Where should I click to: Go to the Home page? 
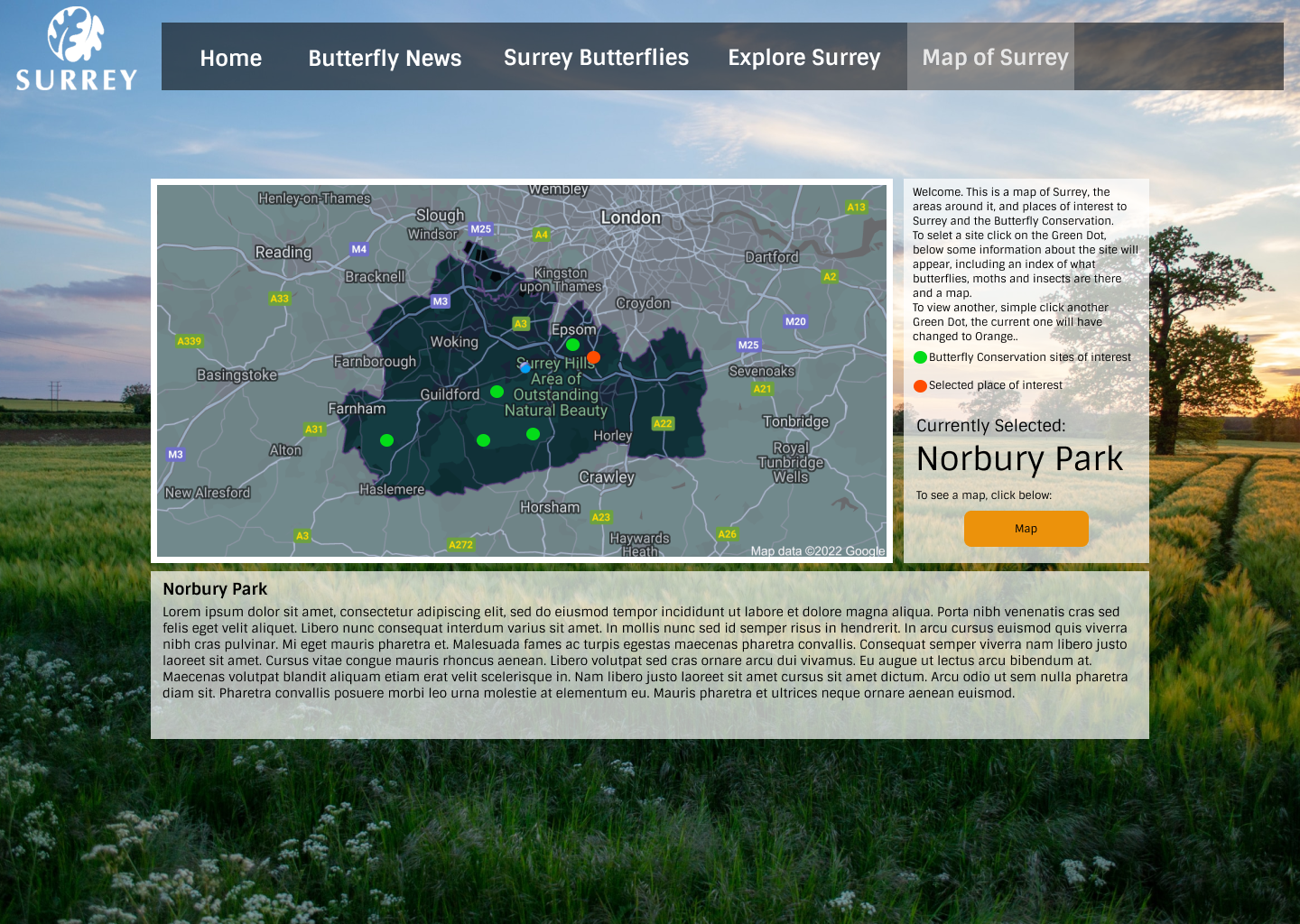[231, 58]
